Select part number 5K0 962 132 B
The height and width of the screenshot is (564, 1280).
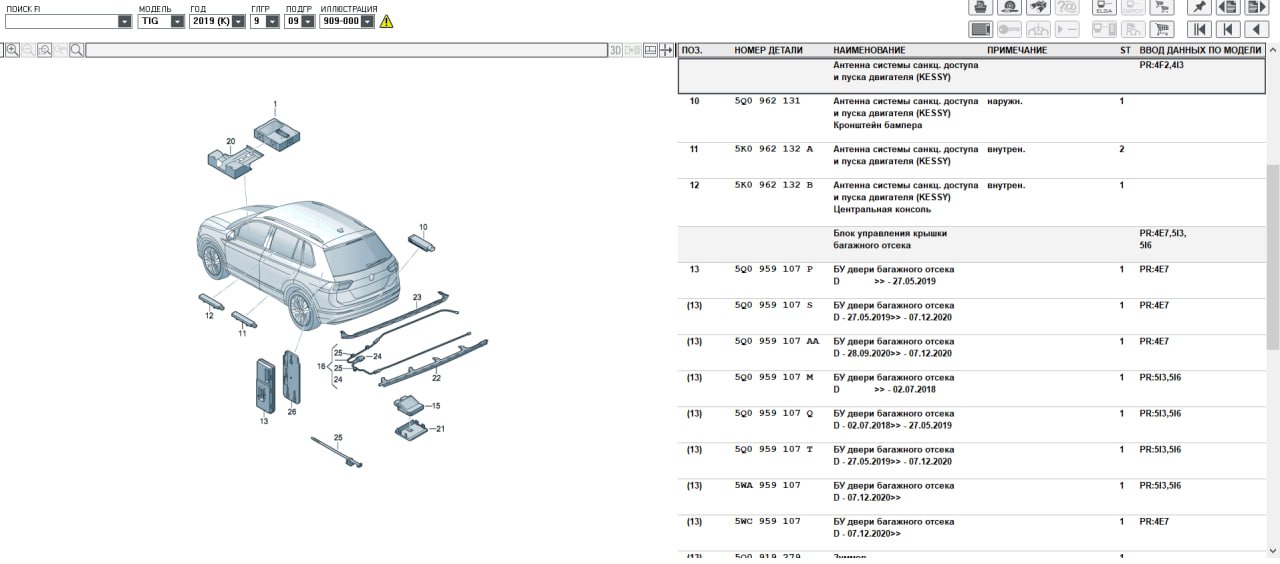click(774, 185)
